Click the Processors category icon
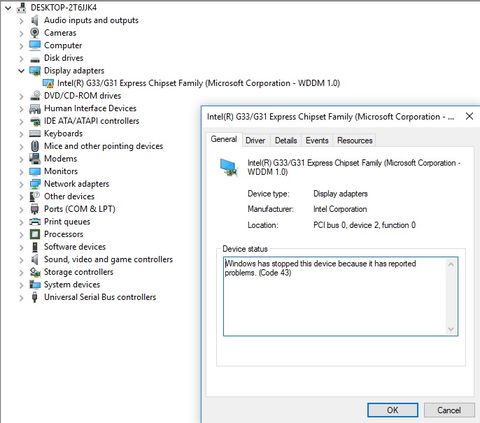Screen dimensions: 480x423 tap(35, 234)
